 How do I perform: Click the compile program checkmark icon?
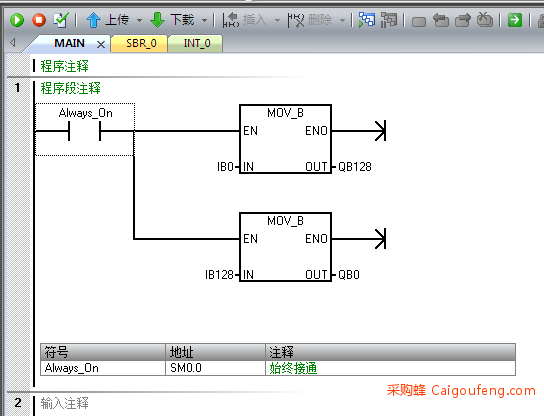(x=61, y=20)
